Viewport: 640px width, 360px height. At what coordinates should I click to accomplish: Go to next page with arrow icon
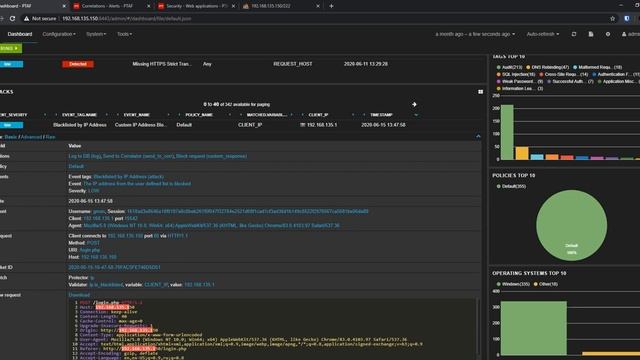414,104
